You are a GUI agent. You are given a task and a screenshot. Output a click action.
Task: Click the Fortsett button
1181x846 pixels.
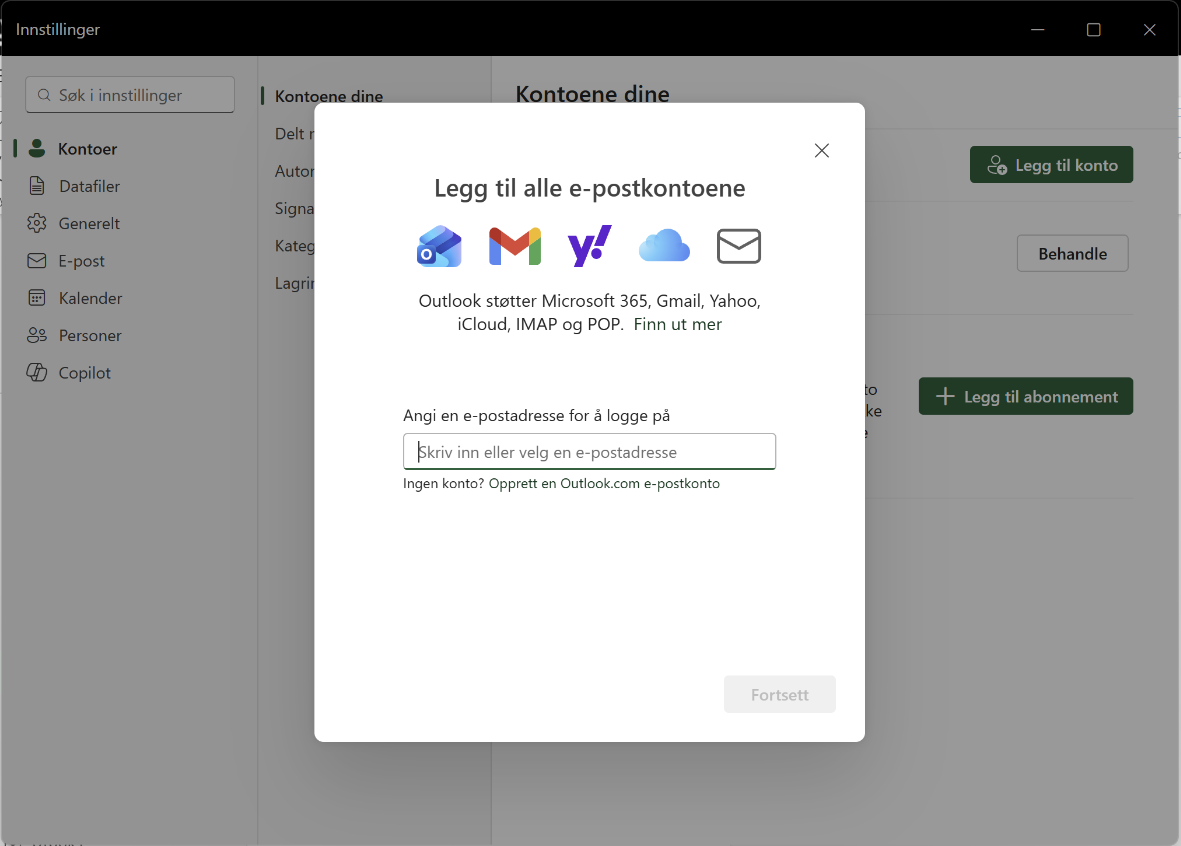[x=780, y=695]
